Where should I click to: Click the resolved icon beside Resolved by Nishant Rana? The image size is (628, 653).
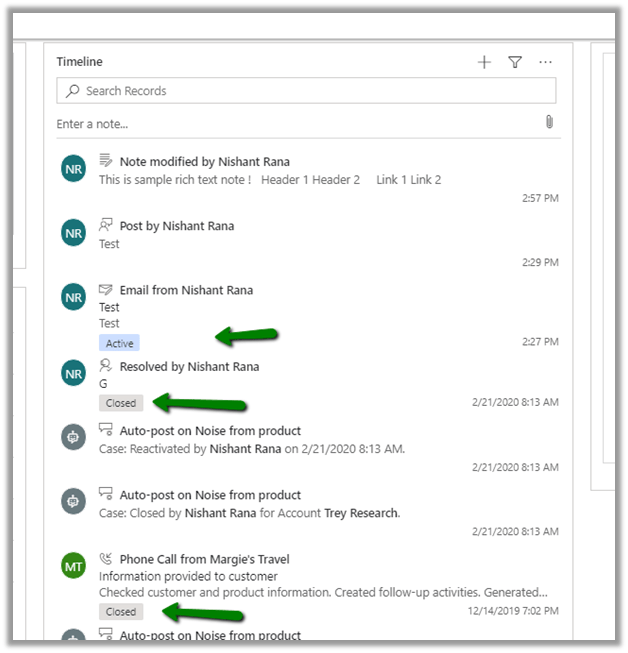click(x=106, y=366)
